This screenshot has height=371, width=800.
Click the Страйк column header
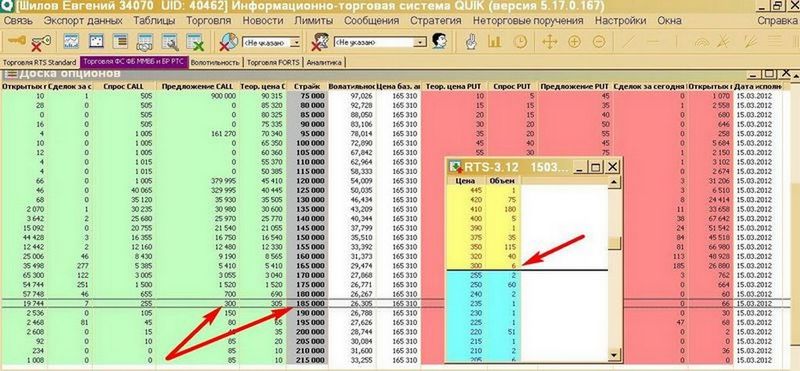click(x=307, y=87)
